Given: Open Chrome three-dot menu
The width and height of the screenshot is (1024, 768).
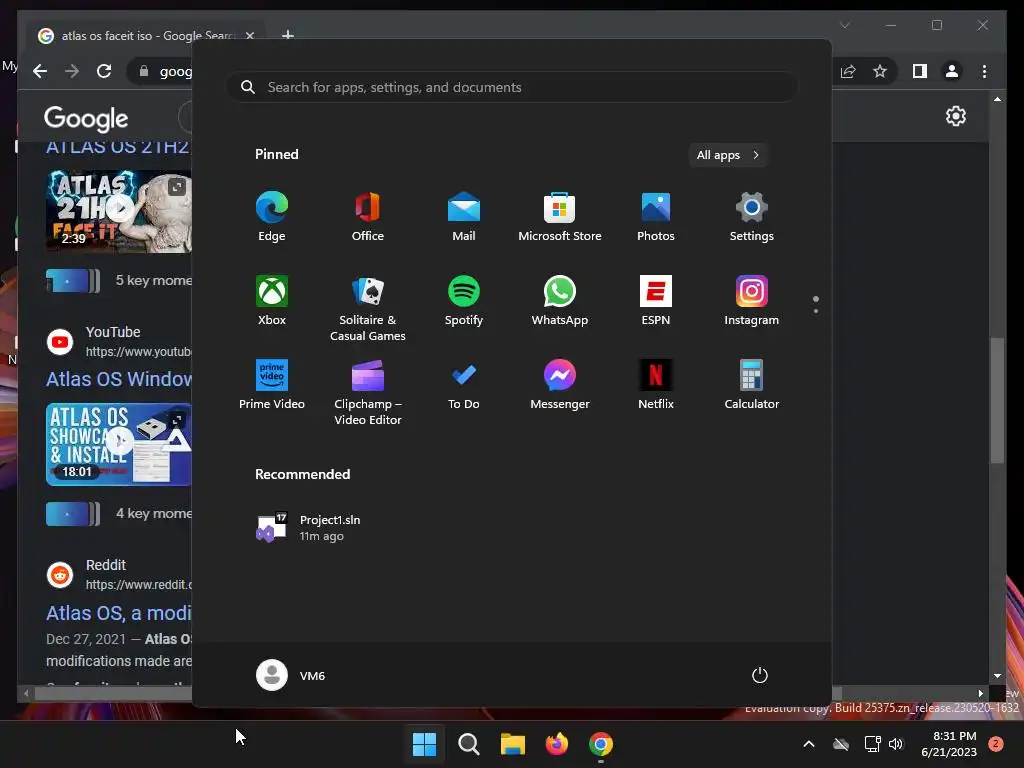Looking at the screenshot, I should (x=984, y=71).
